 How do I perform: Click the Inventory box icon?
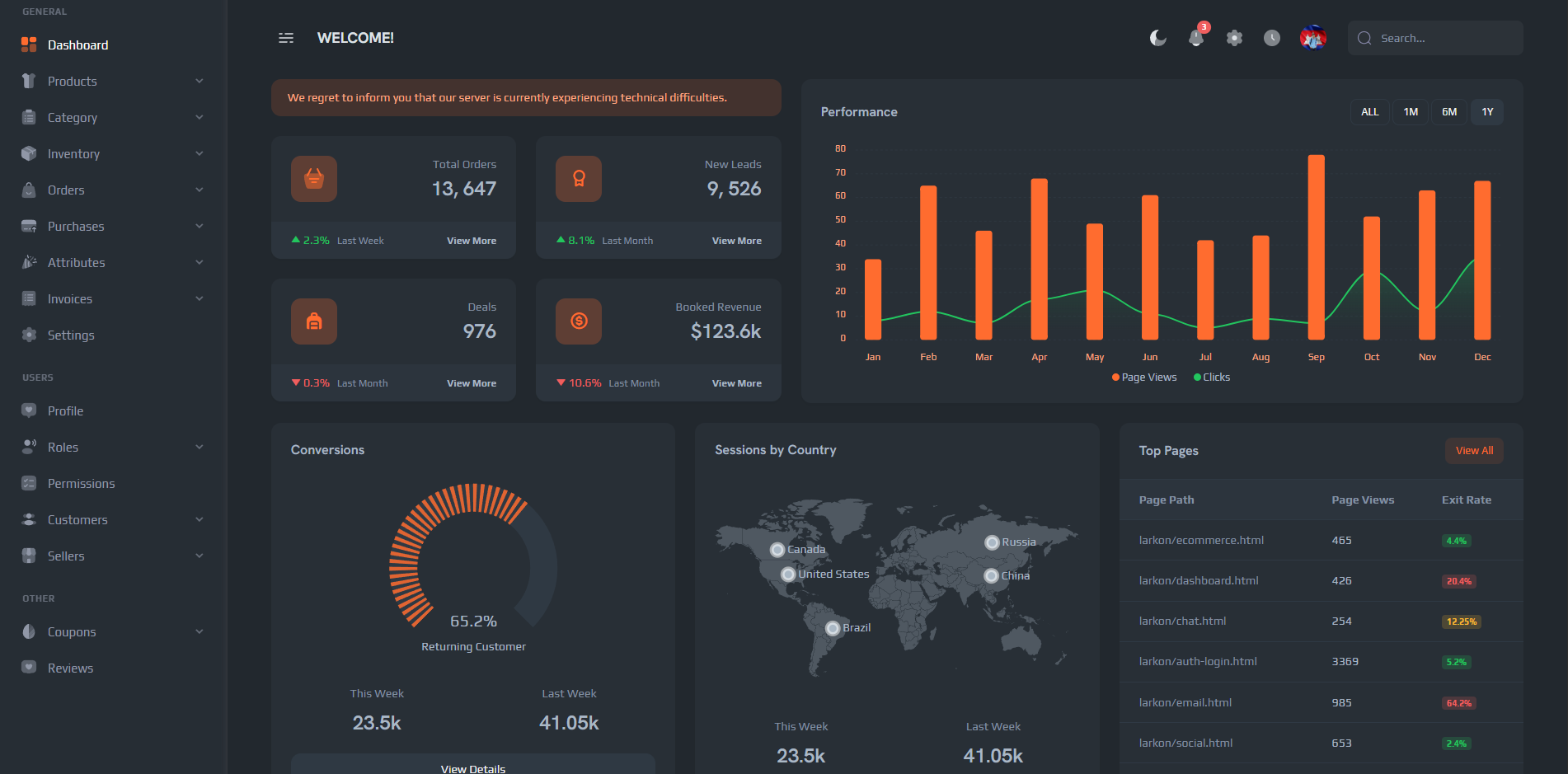29,153
